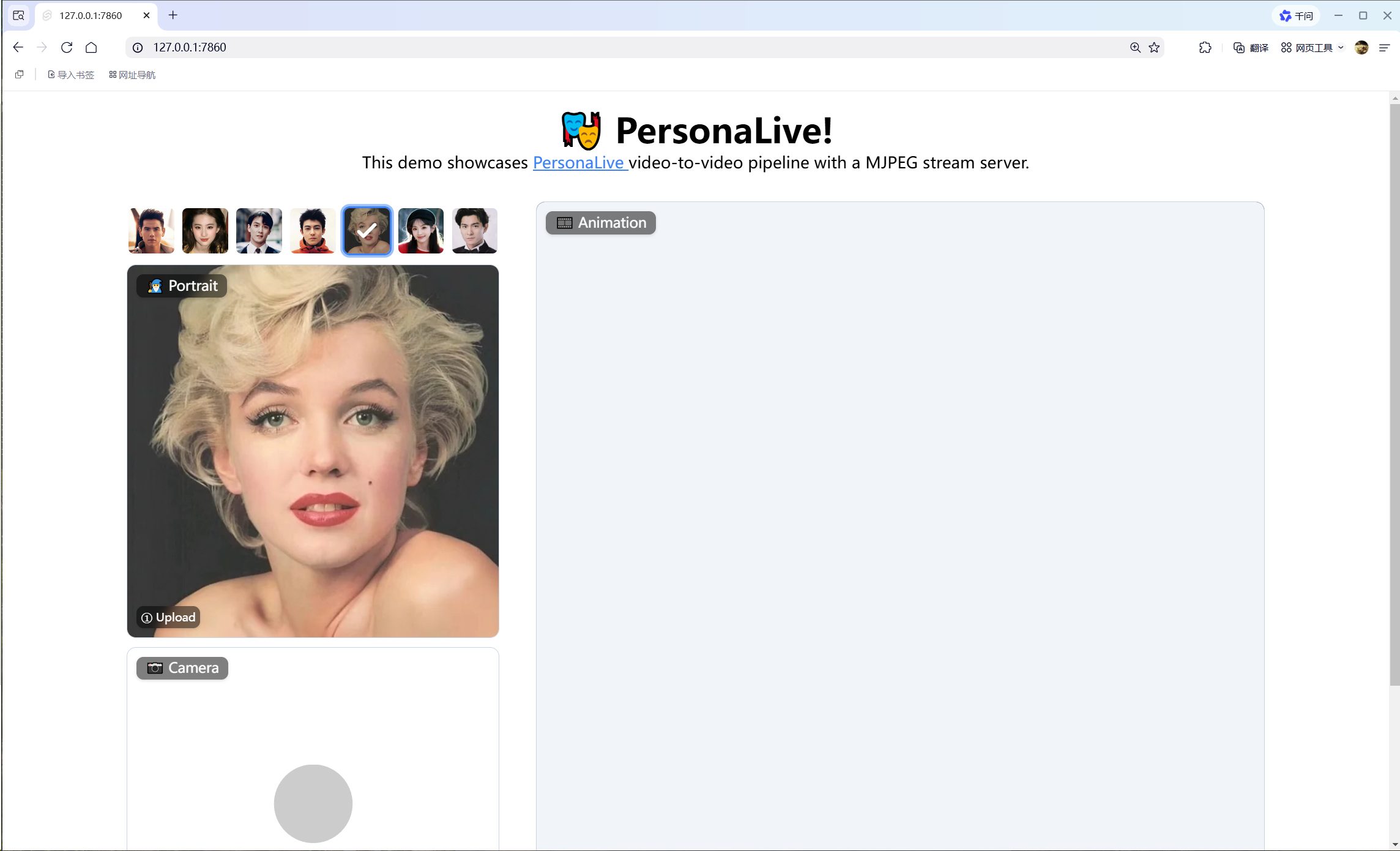
Task: Open the zoom magnifier icon in address bar
Action: 1135,47
